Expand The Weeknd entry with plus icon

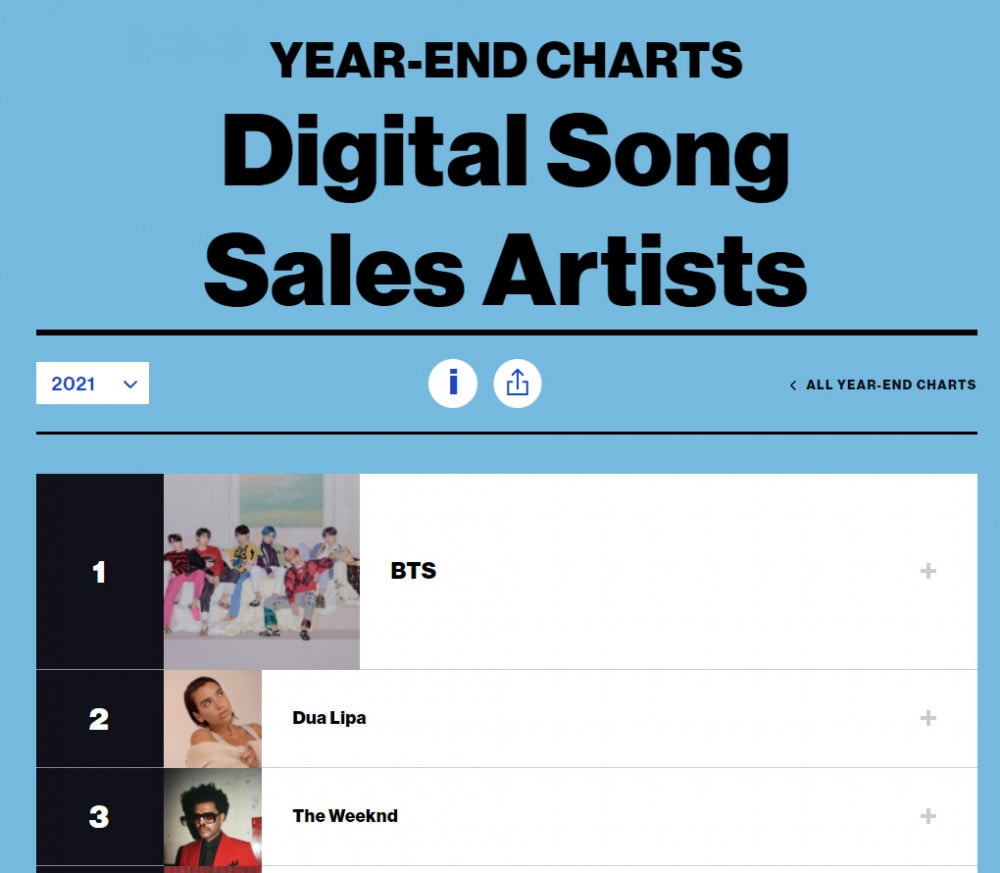(x=928, y=816)
